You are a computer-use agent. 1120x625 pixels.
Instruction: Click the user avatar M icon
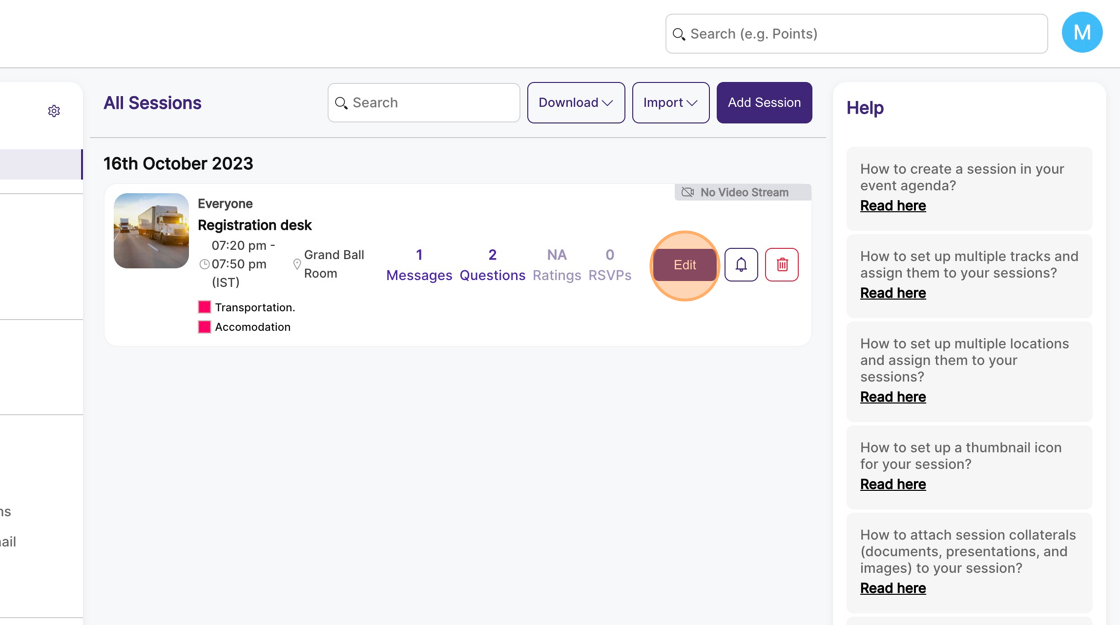click(x=1082, y=33)
